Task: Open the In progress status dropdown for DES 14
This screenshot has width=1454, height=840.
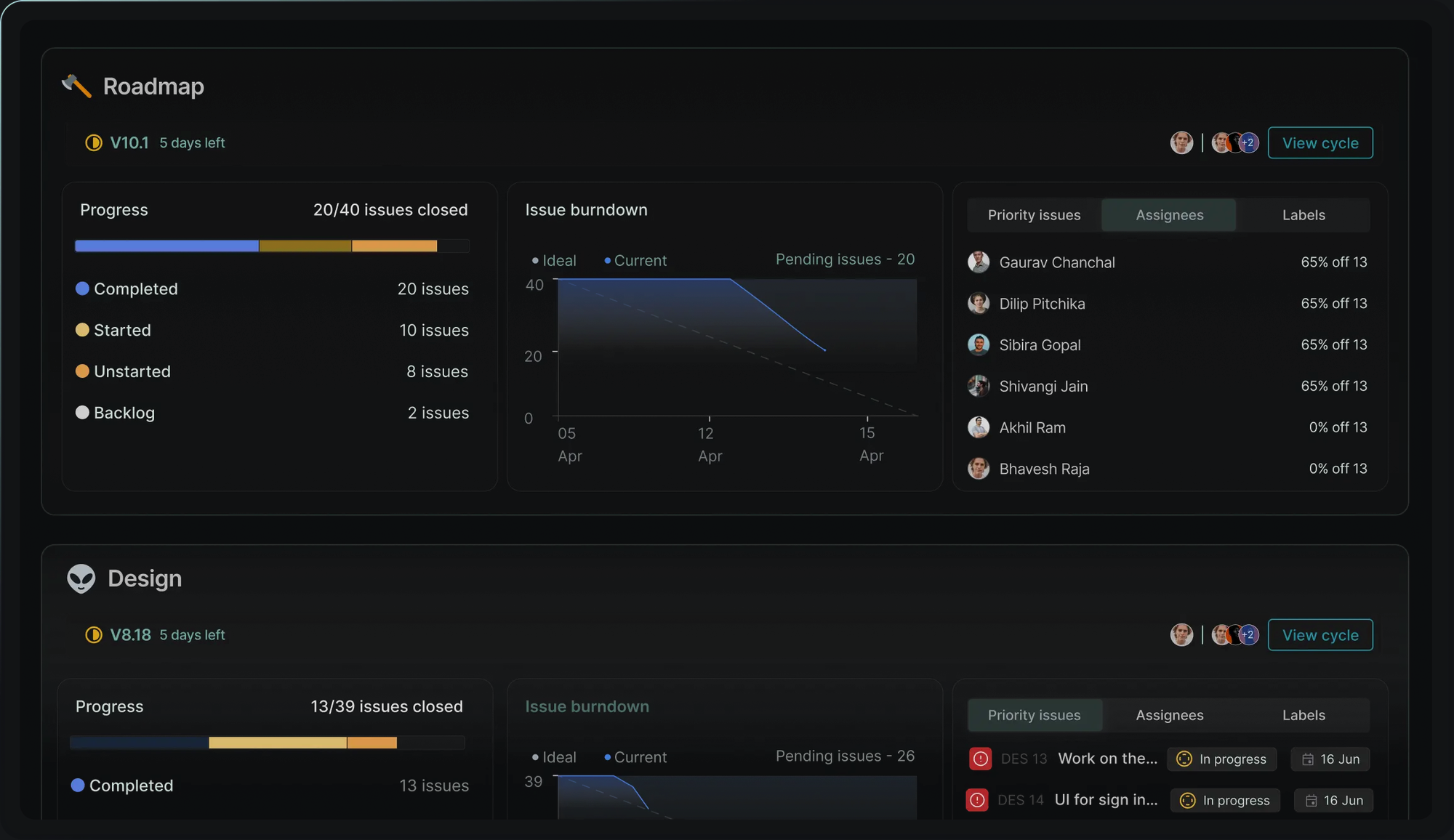Action: [x=1226, y=800]
